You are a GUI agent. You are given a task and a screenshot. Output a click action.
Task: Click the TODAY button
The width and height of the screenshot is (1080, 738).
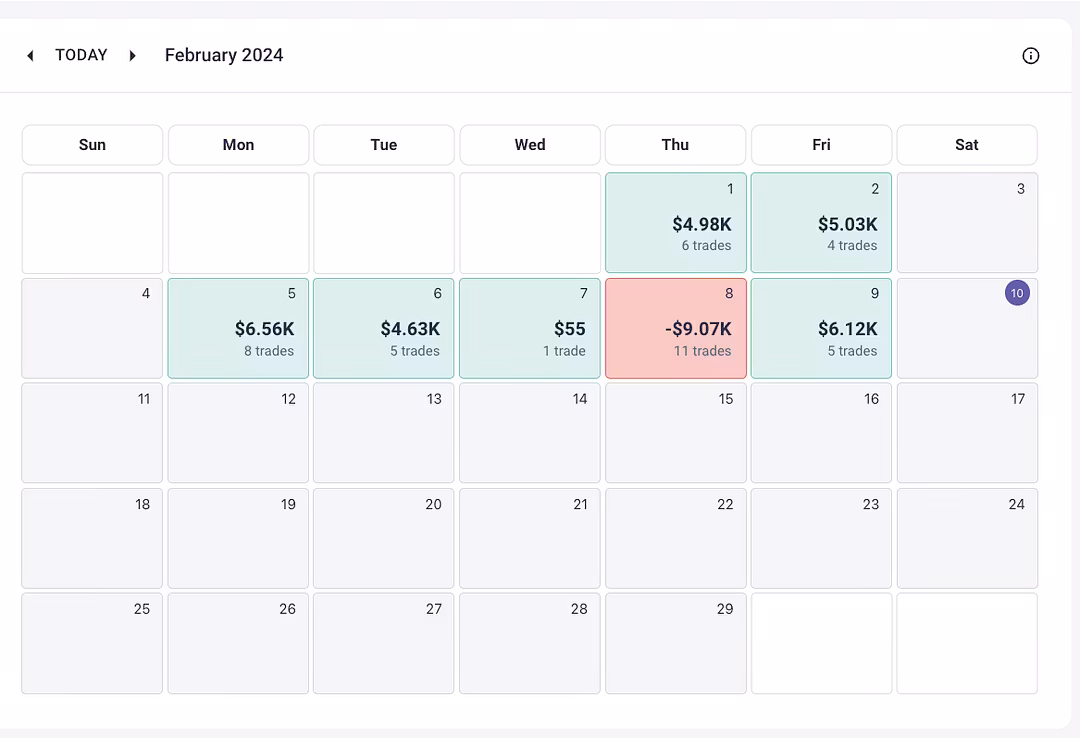point(81,55)
